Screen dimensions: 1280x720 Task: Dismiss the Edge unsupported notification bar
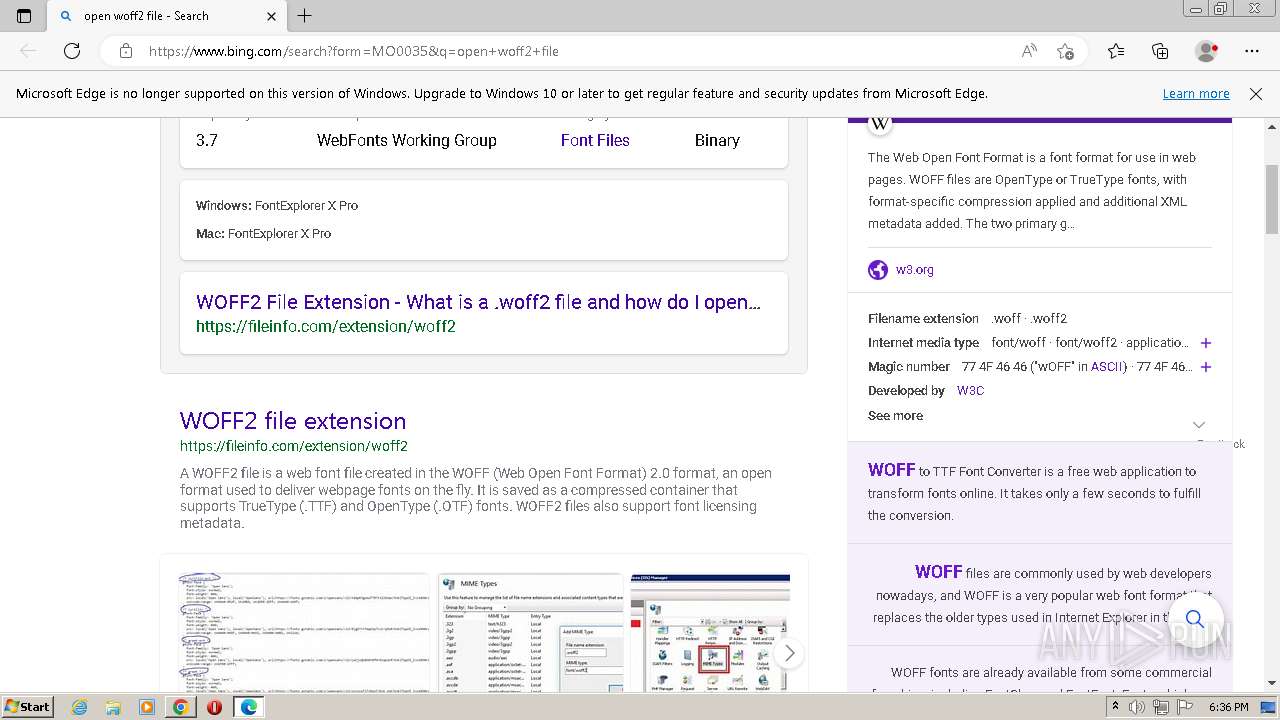tap(1256, 94)
